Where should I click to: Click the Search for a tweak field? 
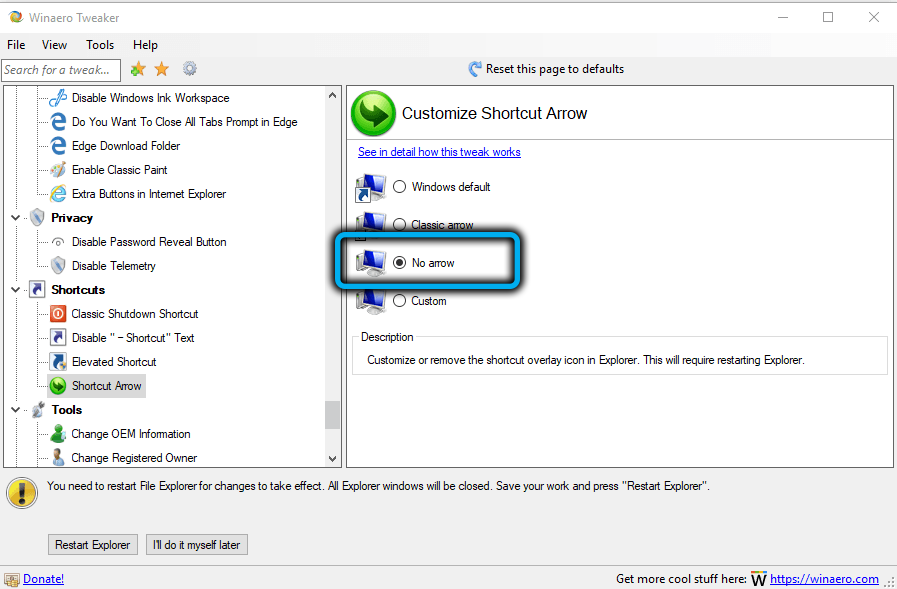click(60, 70)
